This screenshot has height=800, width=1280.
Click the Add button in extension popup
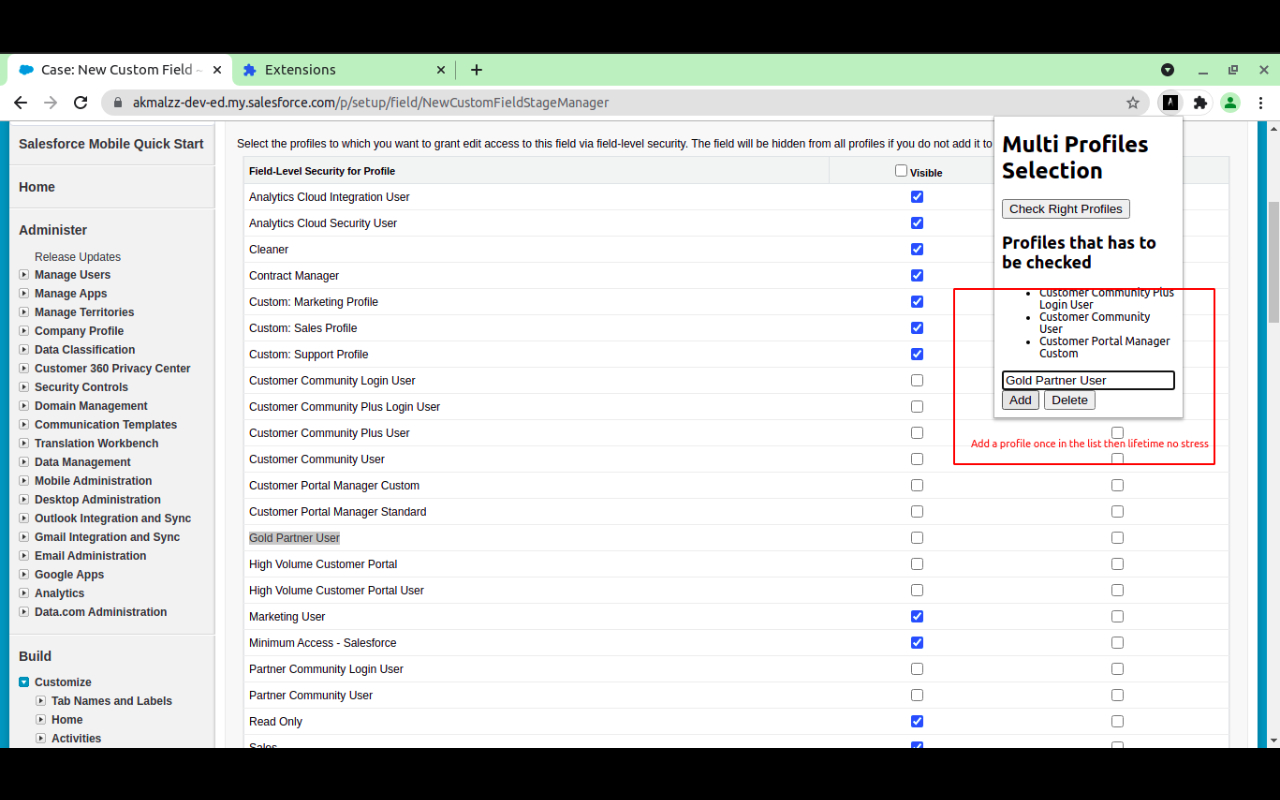click(x=1020, y=400)
